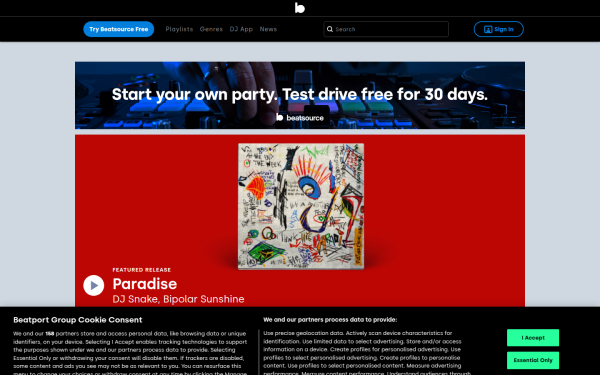This screenshot has width=600, height=375.
Task: Click the Paradise album artwork
Action: click(x=301, y=206)
